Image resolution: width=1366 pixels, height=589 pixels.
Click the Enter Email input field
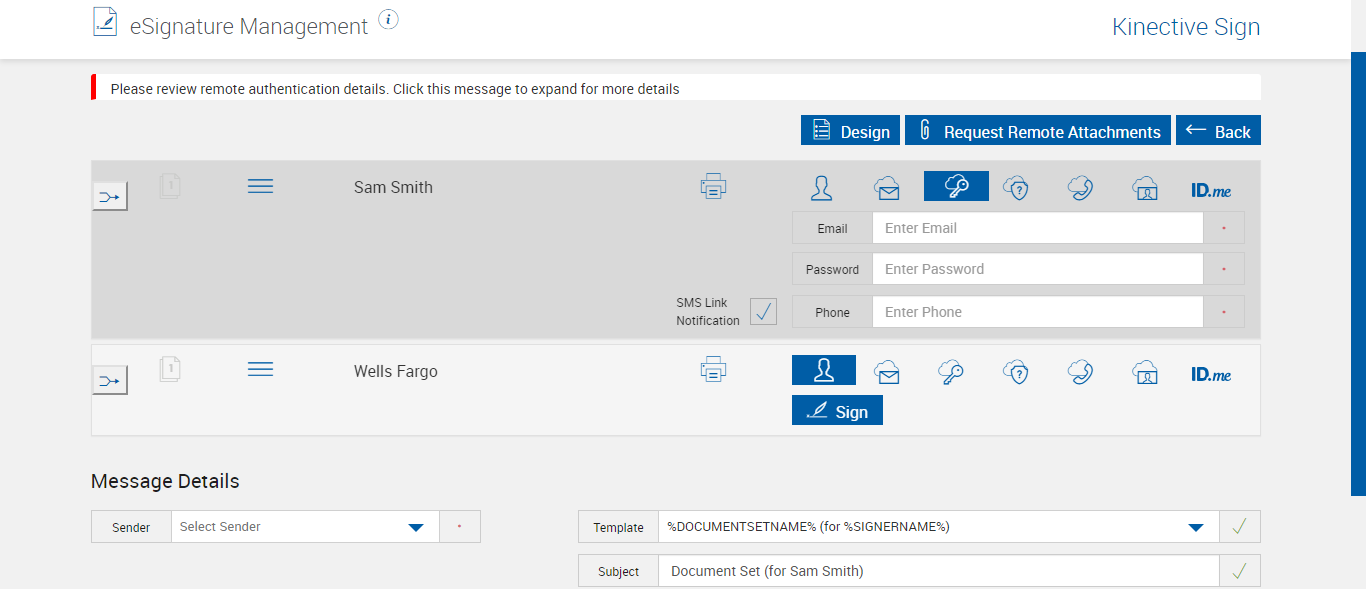coord(1037,228)
